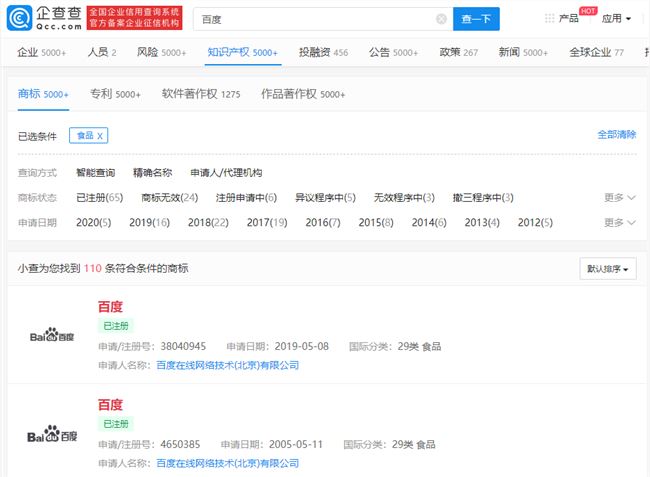Filter by application year 2016(7)
Image resolution: width=650 pixels, height=477 pixels.
[x=323, y=223]
